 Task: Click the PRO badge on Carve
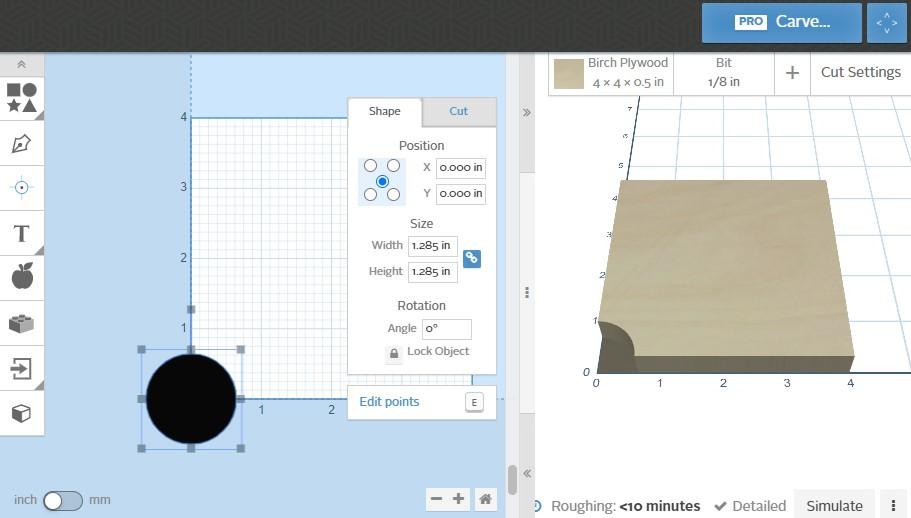coord(751,21)
